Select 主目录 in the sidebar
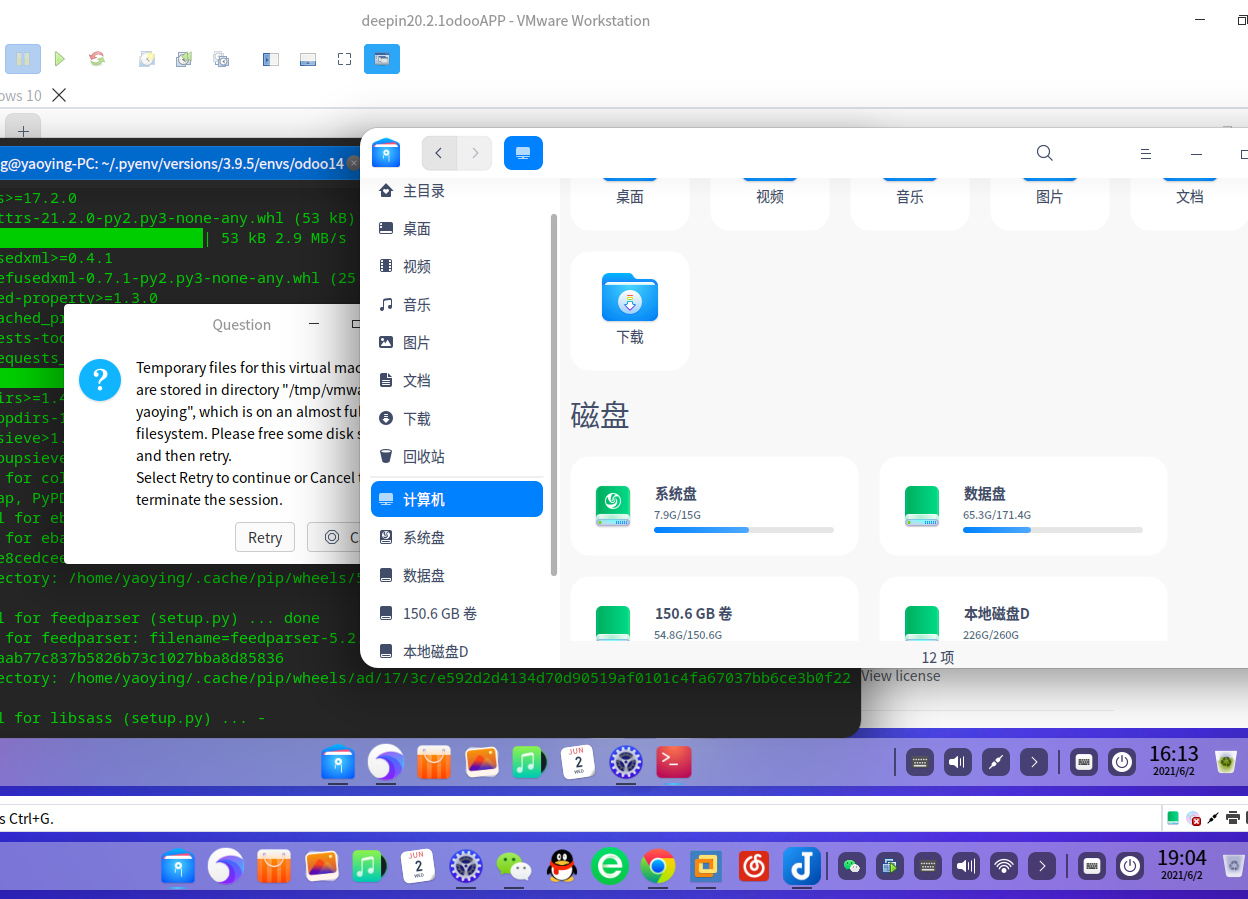The width and height of the screenshot is (1248, 899). (457, 191)
